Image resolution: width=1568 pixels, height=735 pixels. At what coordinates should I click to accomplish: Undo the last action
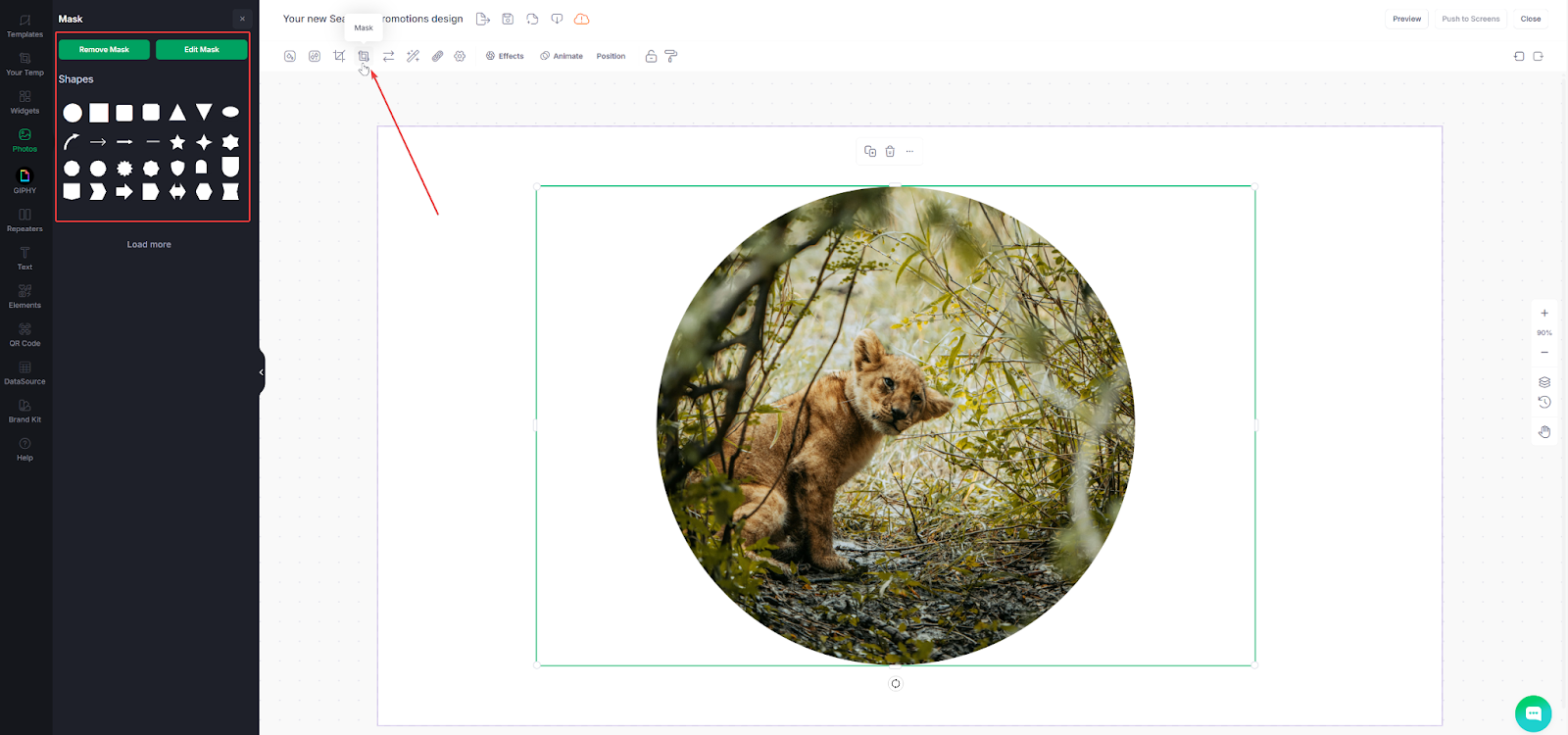[x=1519, y=56]
